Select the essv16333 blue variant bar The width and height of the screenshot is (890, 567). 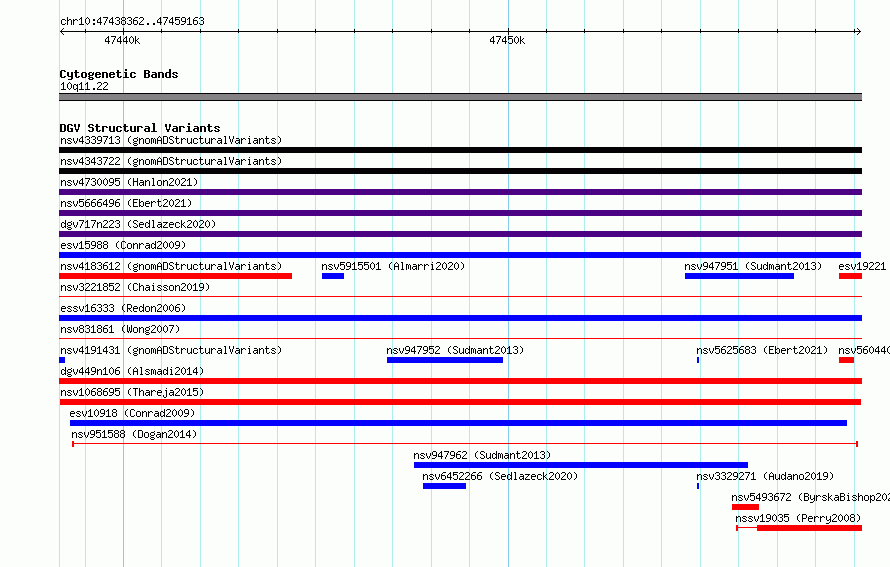[460, 318]
